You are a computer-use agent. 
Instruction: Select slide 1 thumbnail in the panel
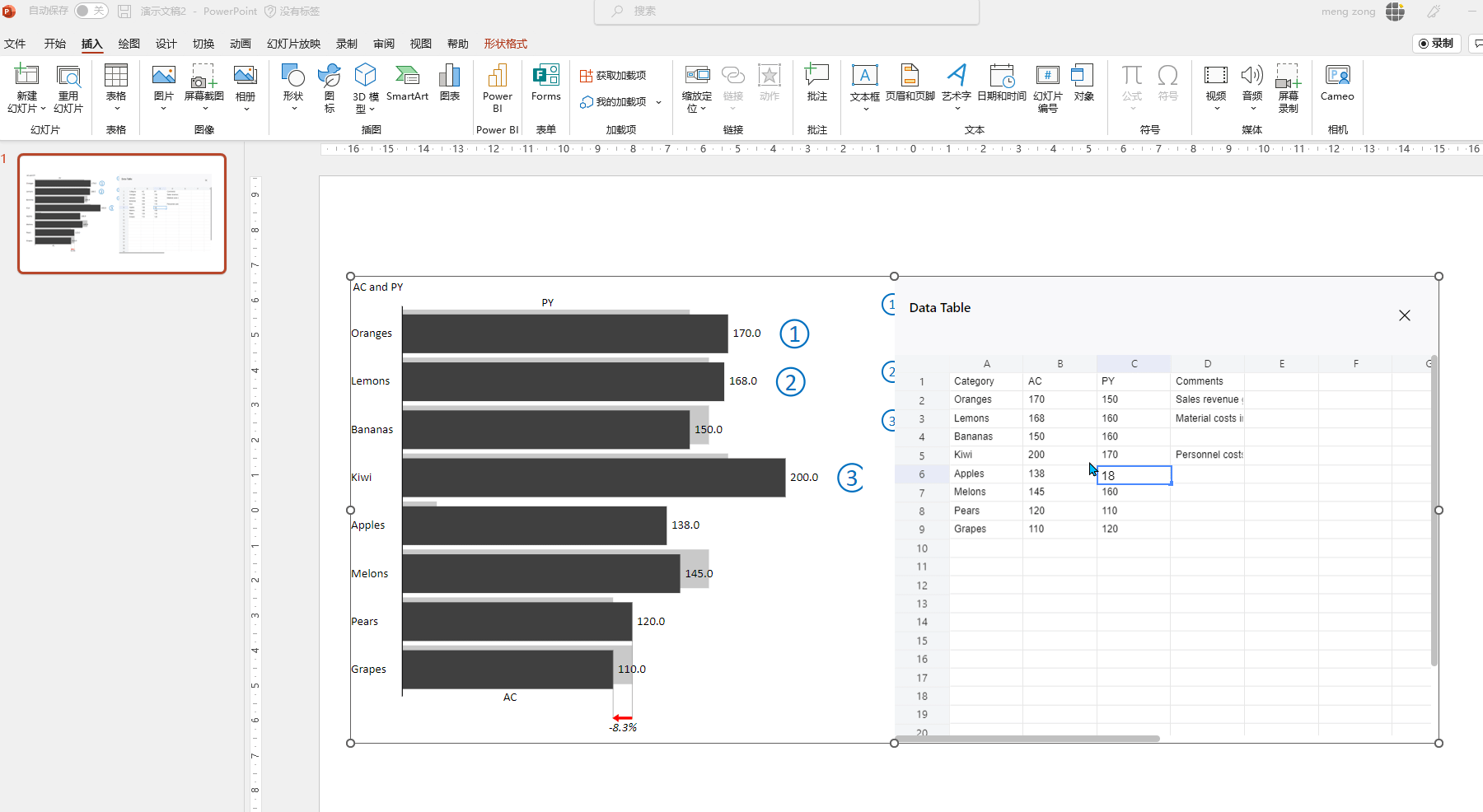click(x=121, y=213)
